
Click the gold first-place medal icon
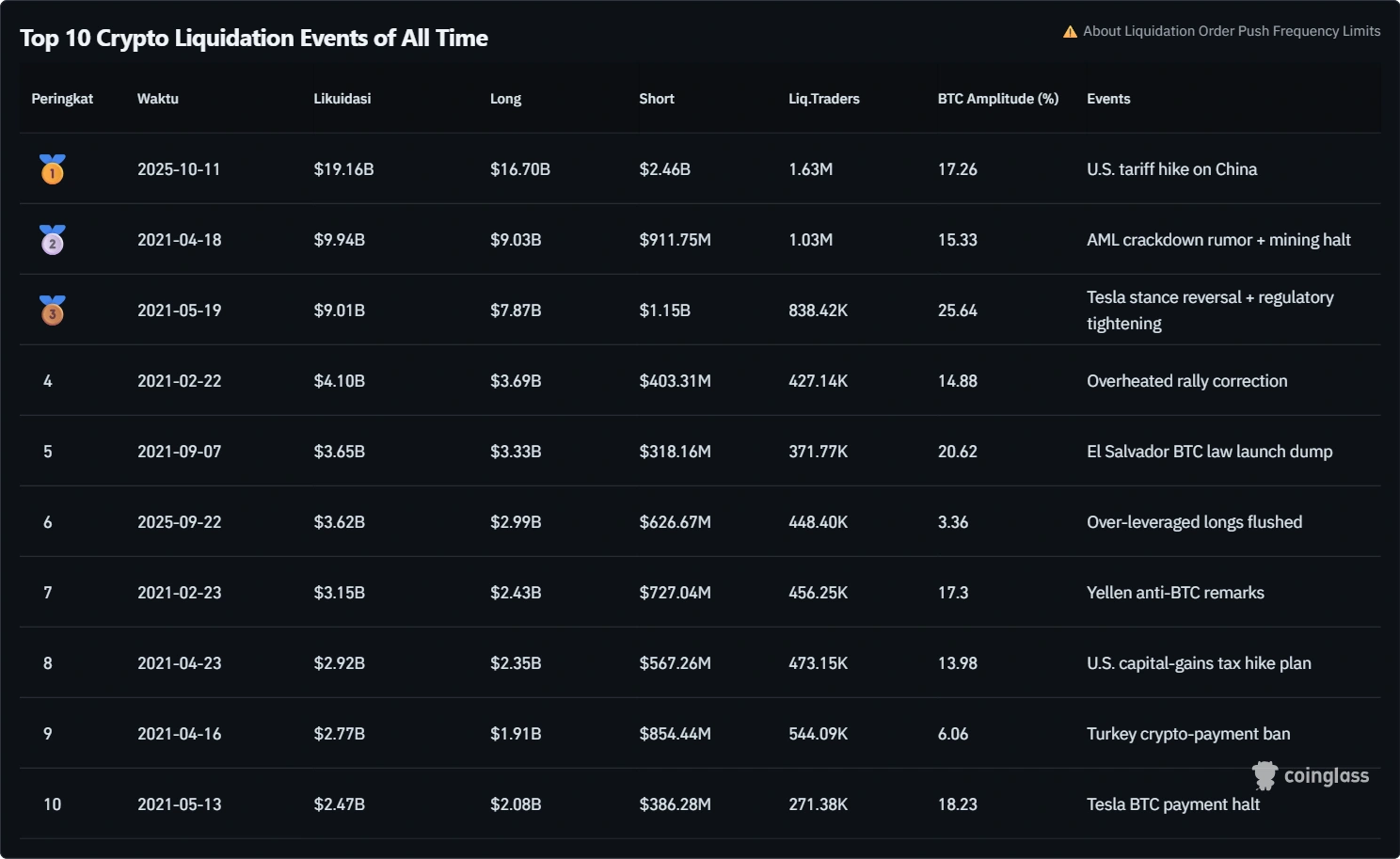click(x=53, y=169)
